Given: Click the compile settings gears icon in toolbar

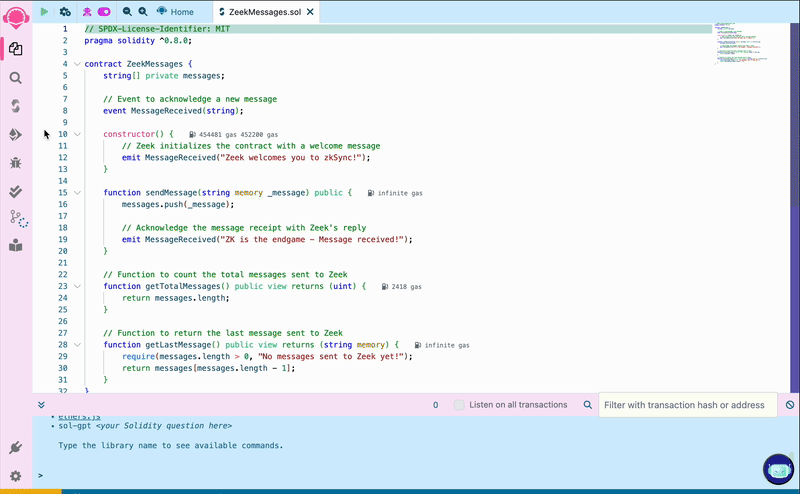Looking at the screenshot, I should click(65, 11).
